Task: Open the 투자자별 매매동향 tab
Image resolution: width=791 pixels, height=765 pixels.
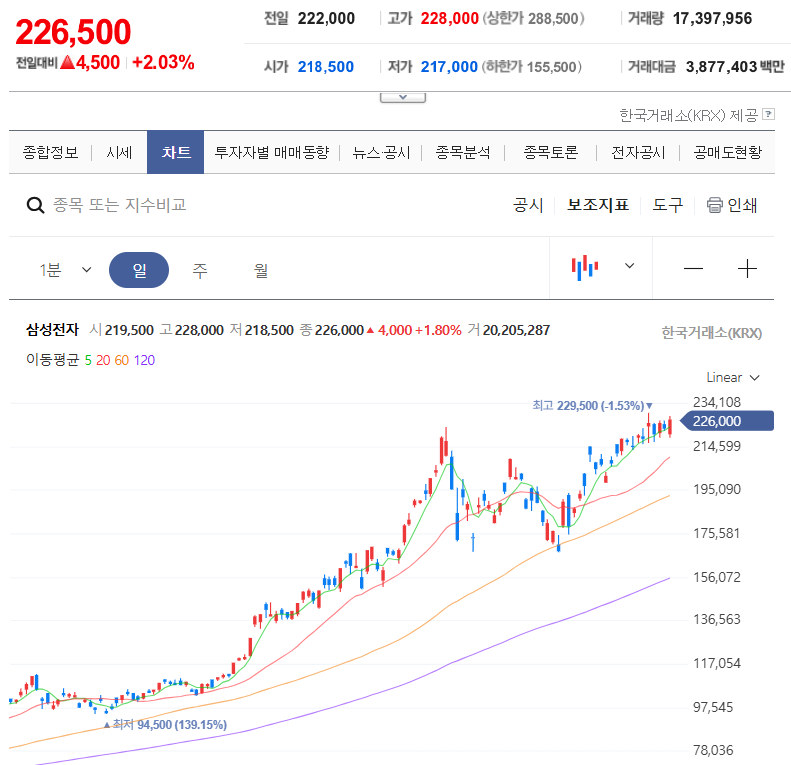Action: [x=272, y=152]
